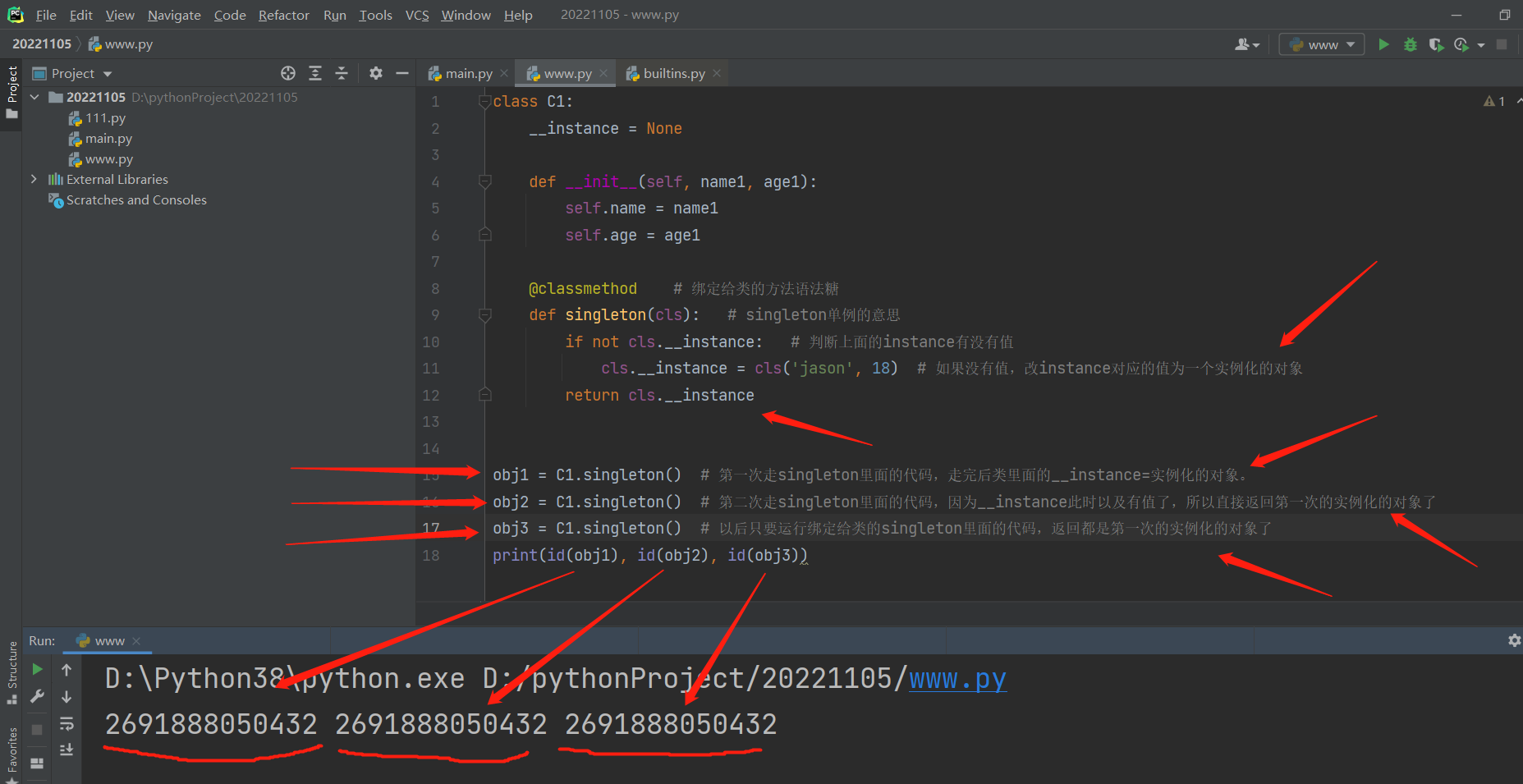Viewport: 1523px width, 784px height.
Task: Open the Help menu
Action: 518,15
